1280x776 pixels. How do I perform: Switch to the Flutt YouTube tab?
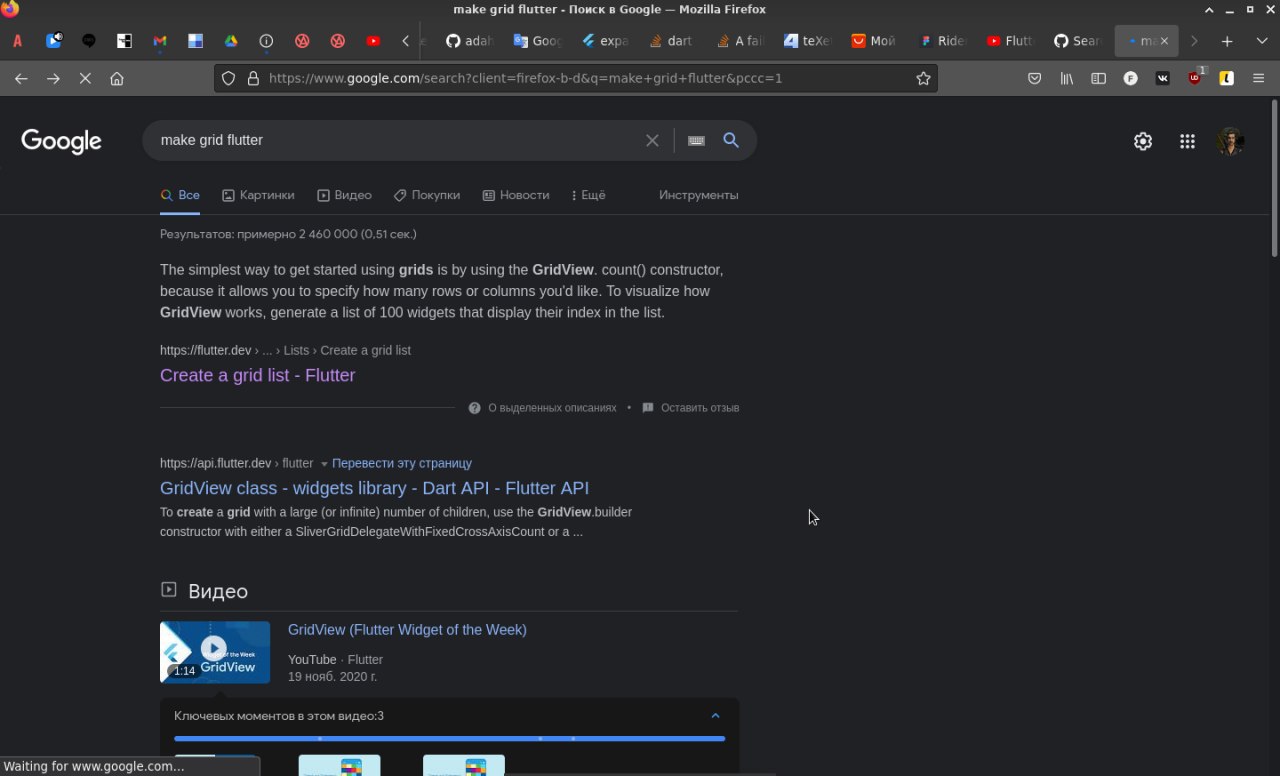click(1010, 41)
